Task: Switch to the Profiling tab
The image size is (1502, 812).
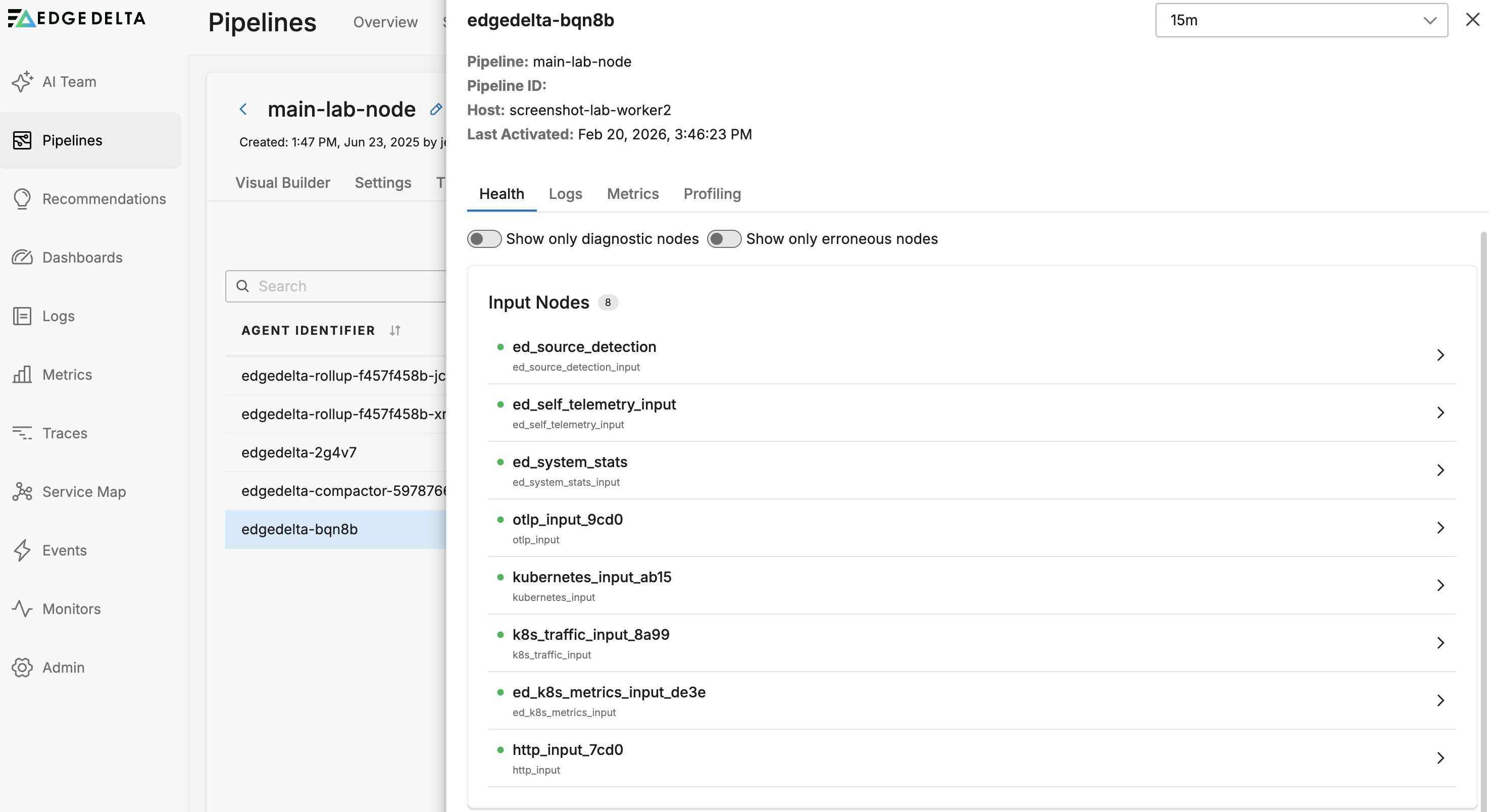Action: click(x=712, y=193)
